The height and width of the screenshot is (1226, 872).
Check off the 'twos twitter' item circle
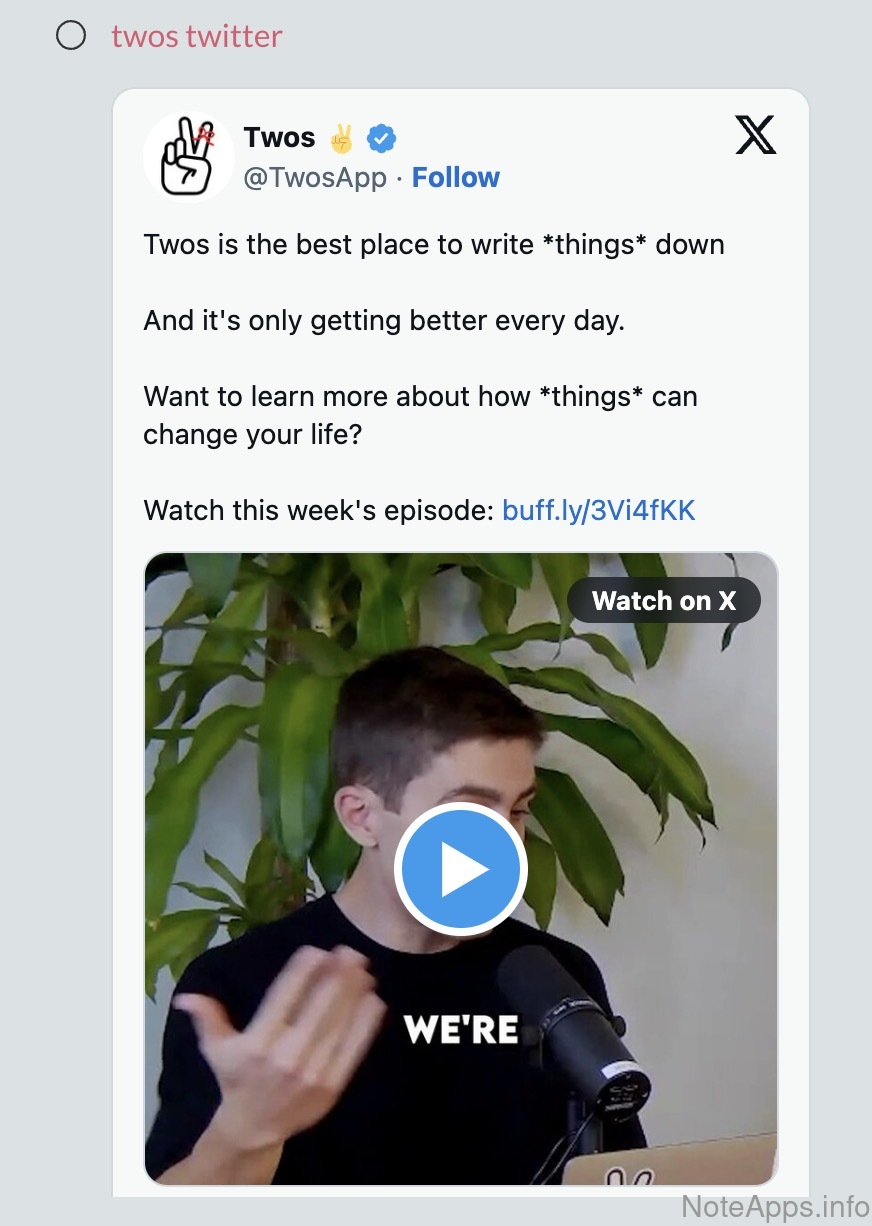(x=71, y=36)
